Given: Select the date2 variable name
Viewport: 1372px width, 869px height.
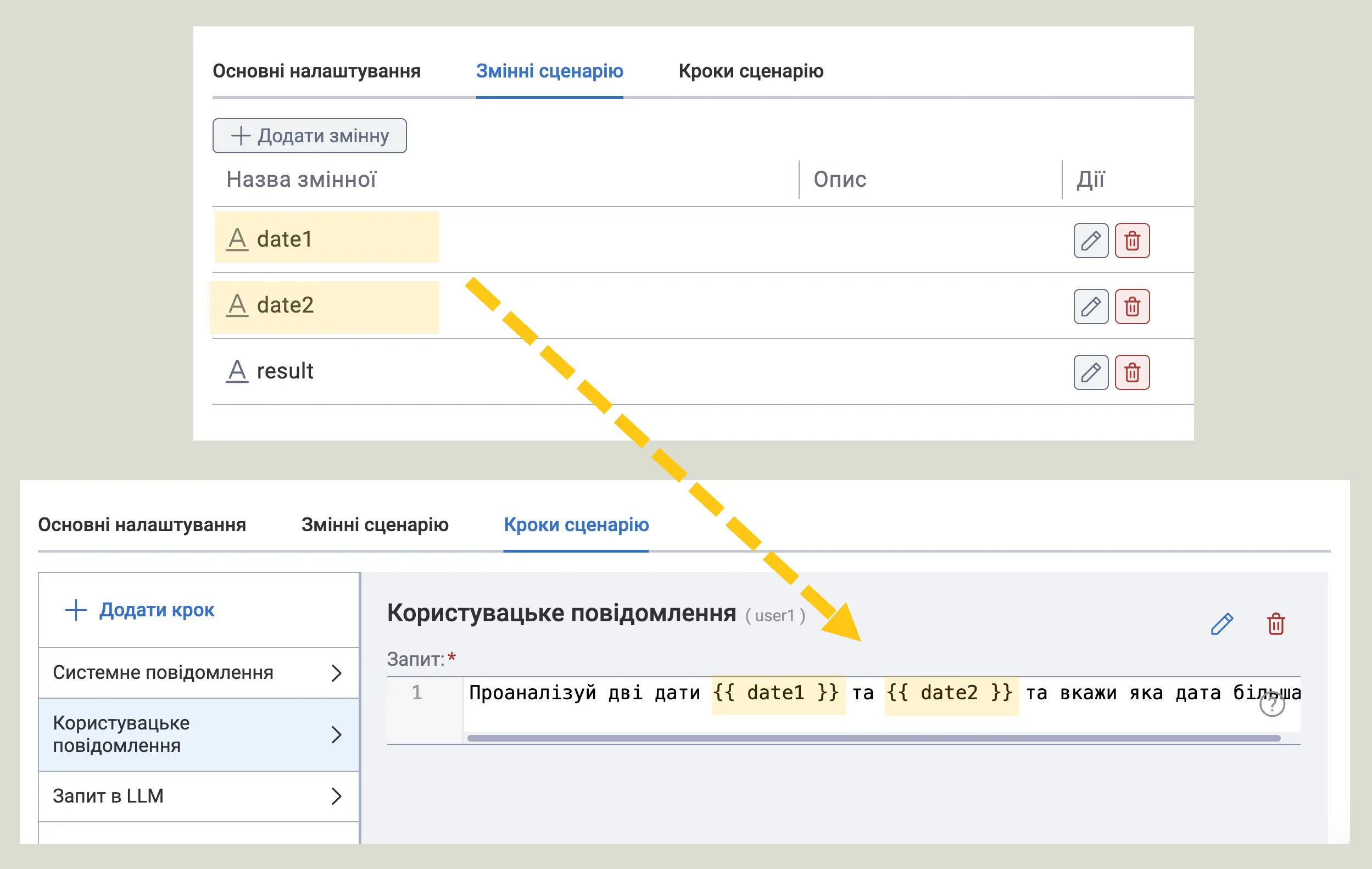Looking at the screenshot, I should [x=285, y=305].
